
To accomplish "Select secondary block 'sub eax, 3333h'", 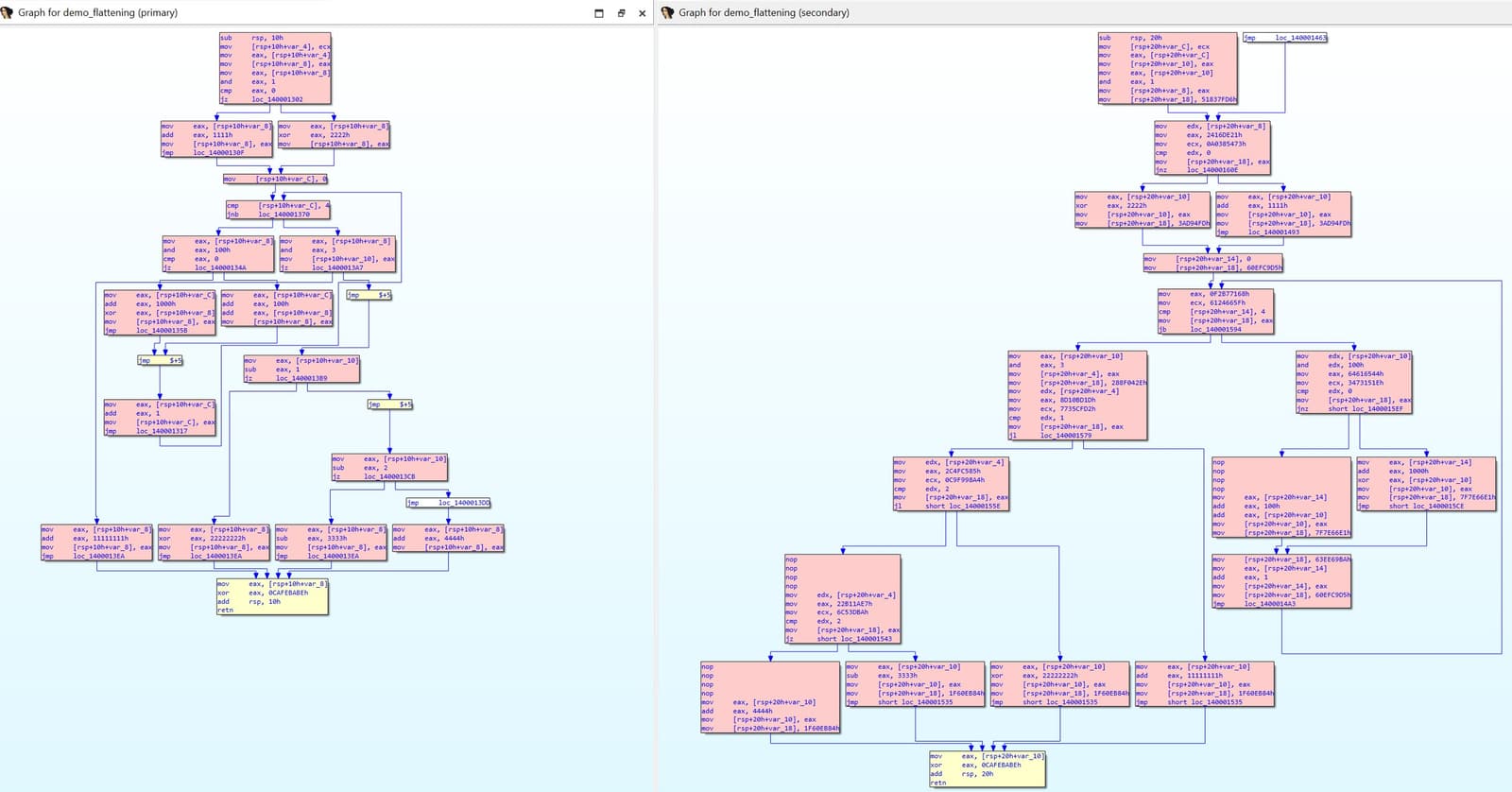I will [x=915, y=684].
